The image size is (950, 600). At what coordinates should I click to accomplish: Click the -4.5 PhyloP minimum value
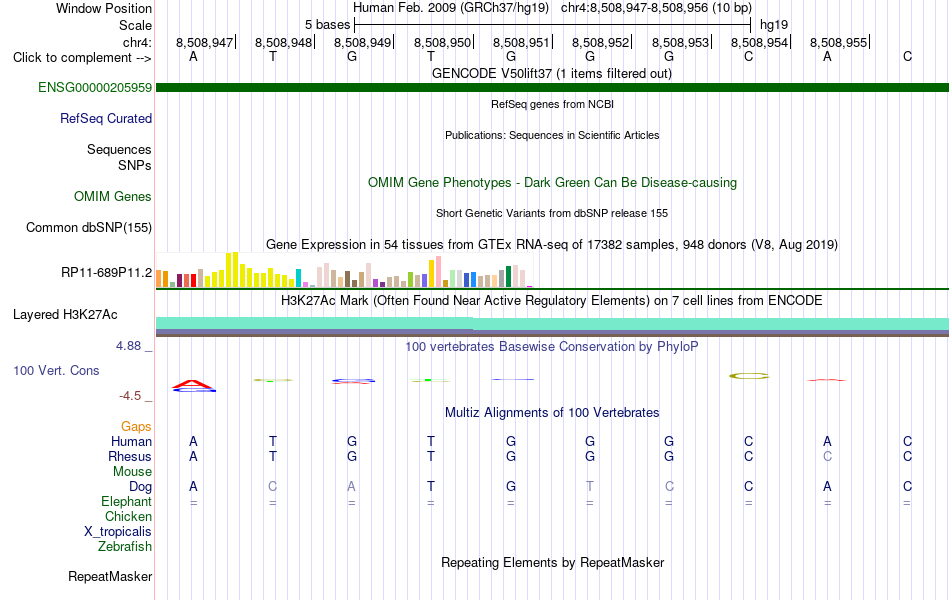[x=130, y=396]
